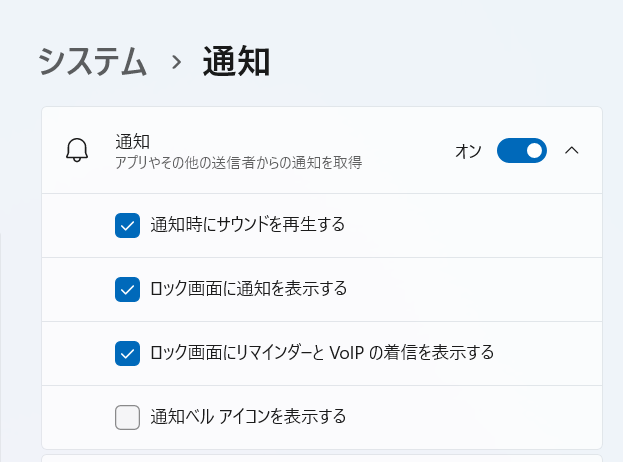Click blank area right of 通知ベル アイコン label
This screenshot has height=462, width=623.
tap(470, 417)
